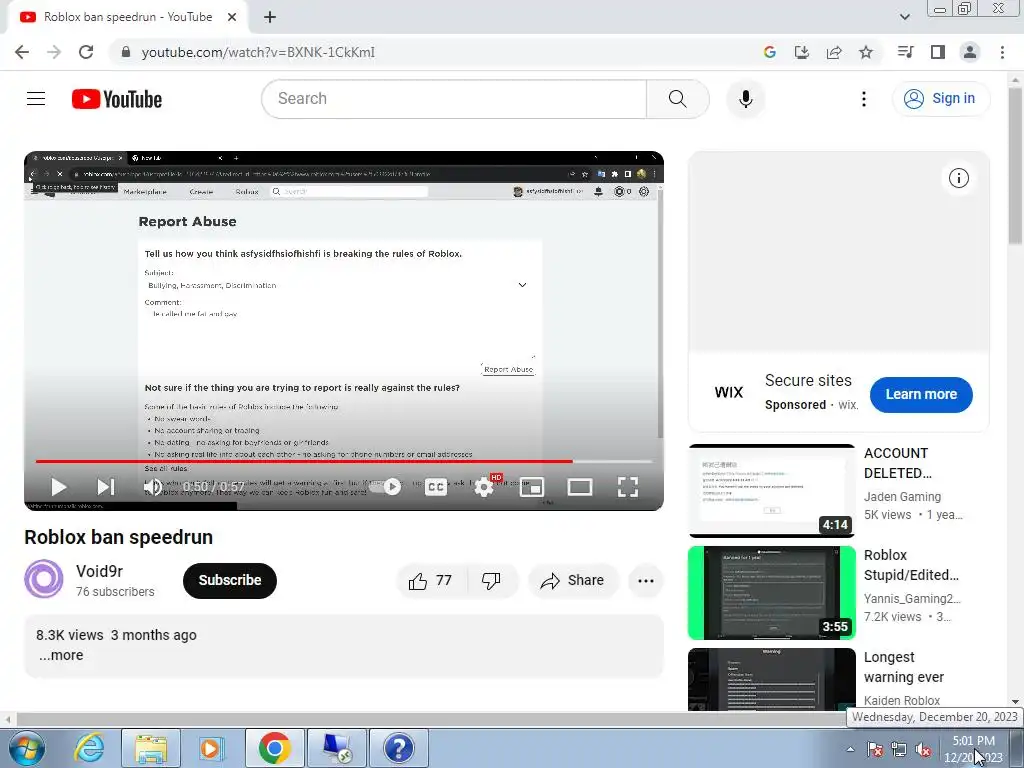This screenshot has width=1024, height=768.
Task: Go to YouTube home via logo
Action: [117, 99]
